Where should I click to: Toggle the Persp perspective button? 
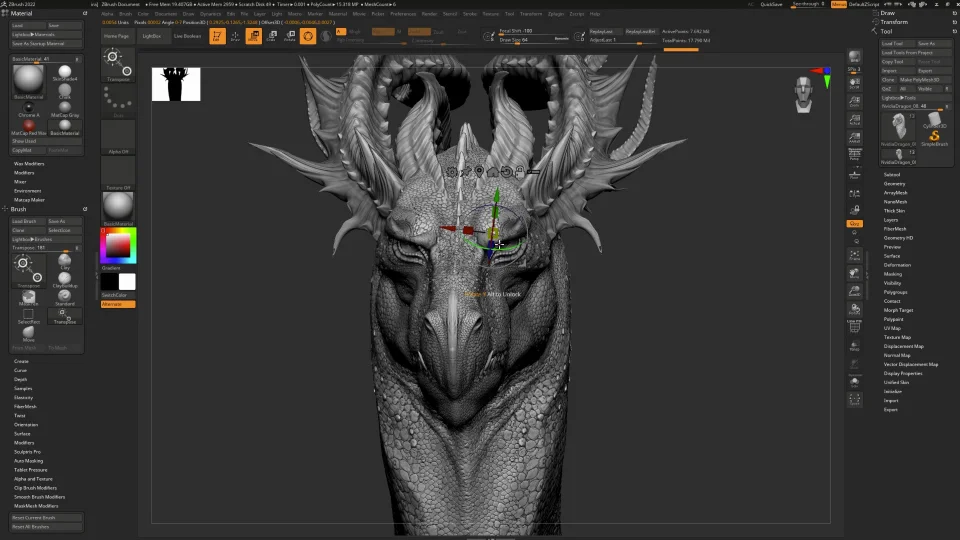855,156
